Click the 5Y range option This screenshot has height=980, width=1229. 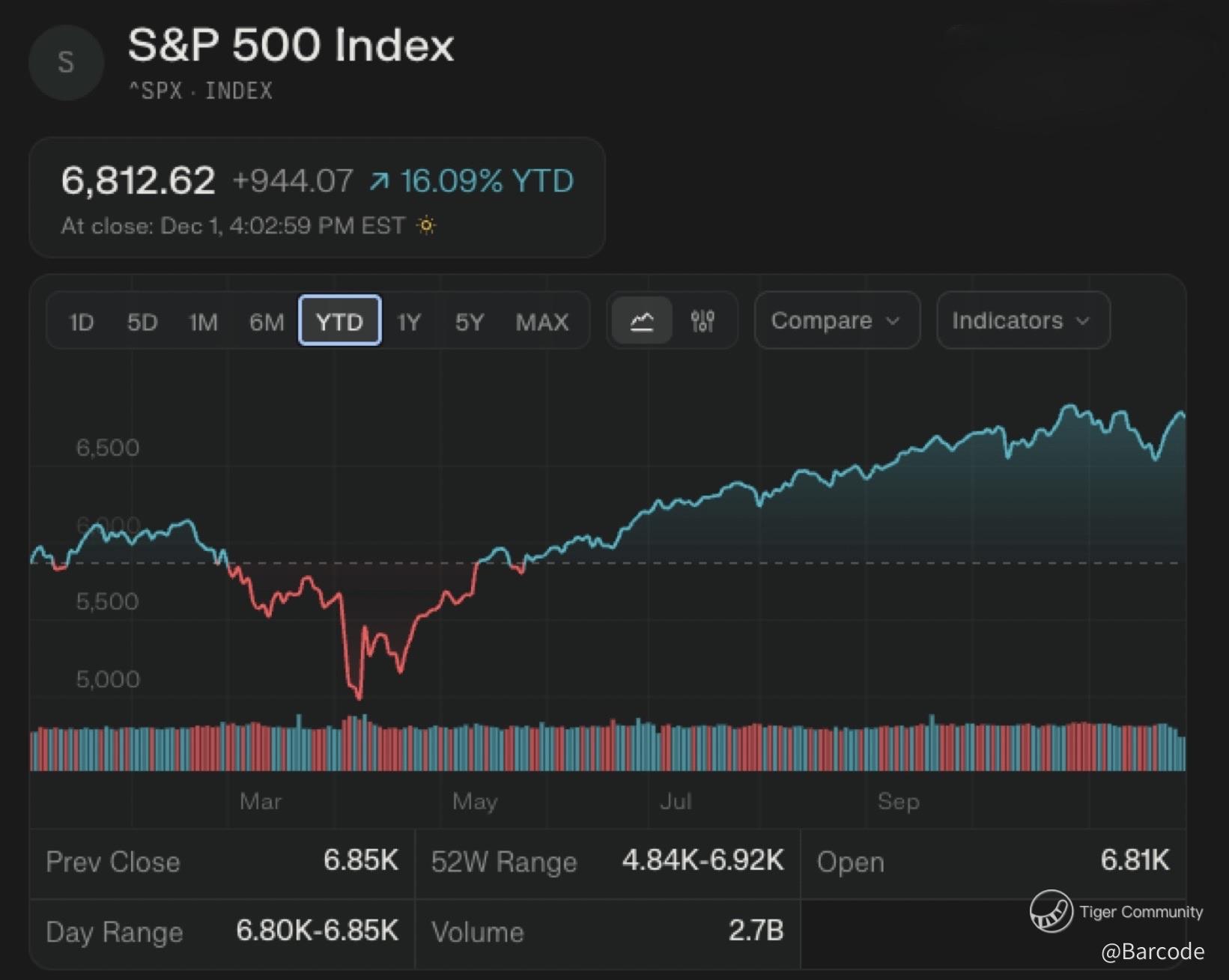click(470, 322)
